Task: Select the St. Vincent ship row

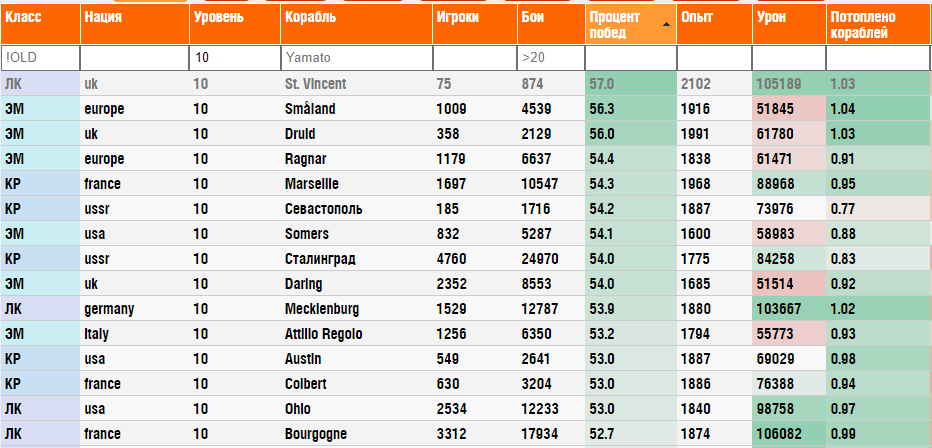Action: tap(466, 84)
